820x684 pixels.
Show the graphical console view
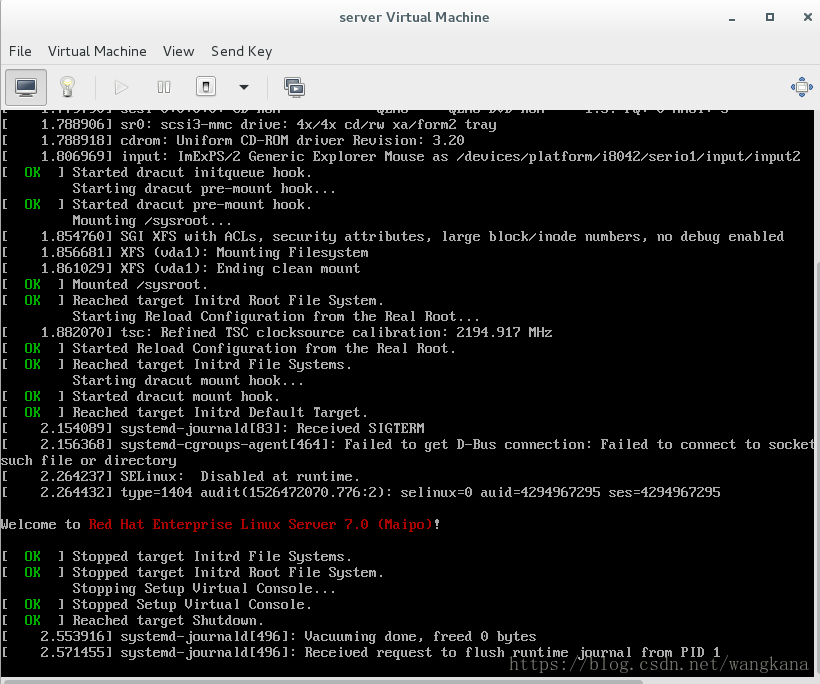click(26, 87)
